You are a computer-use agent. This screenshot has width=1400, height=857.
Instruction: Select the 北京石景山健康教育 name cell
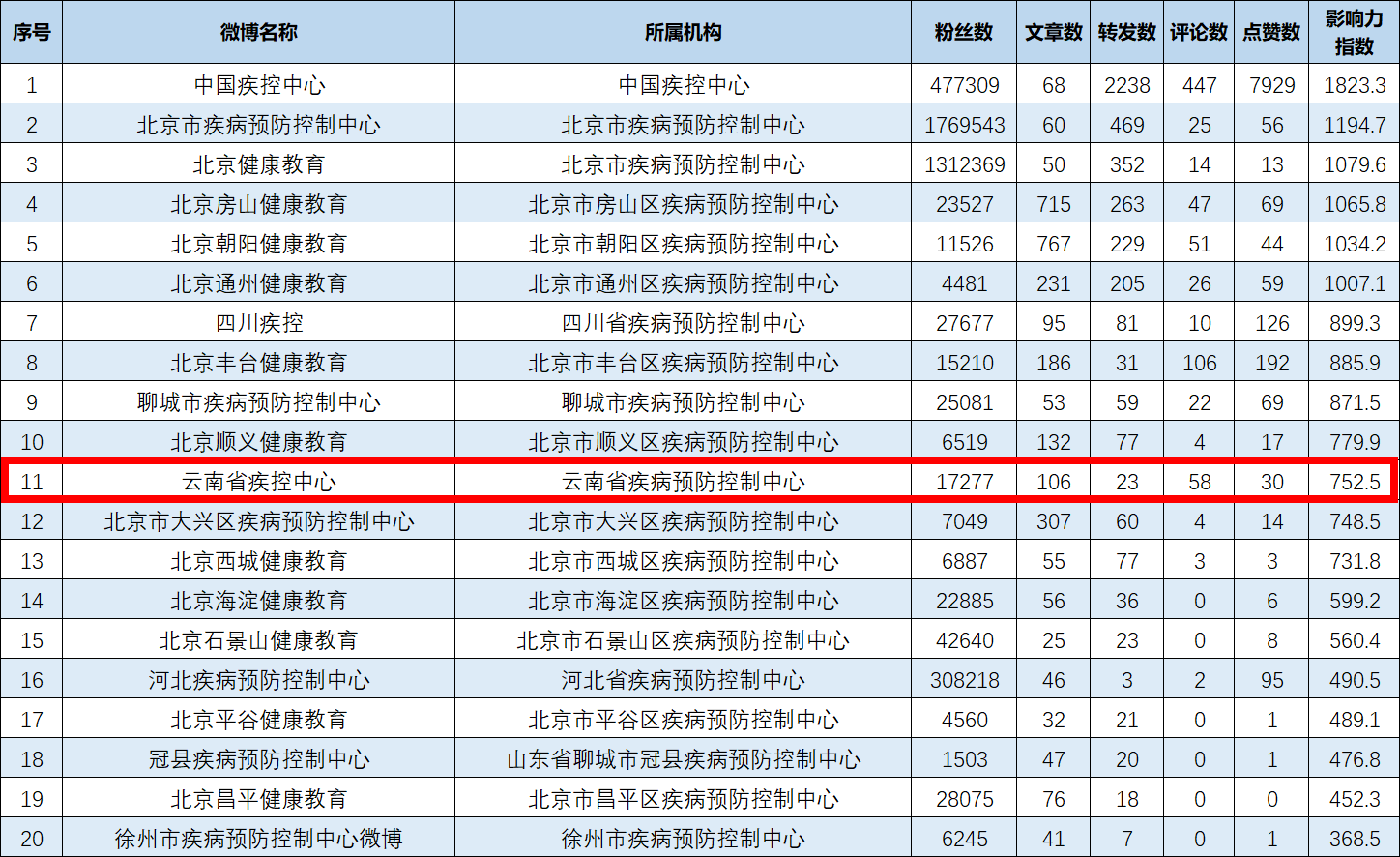point(259,640)
